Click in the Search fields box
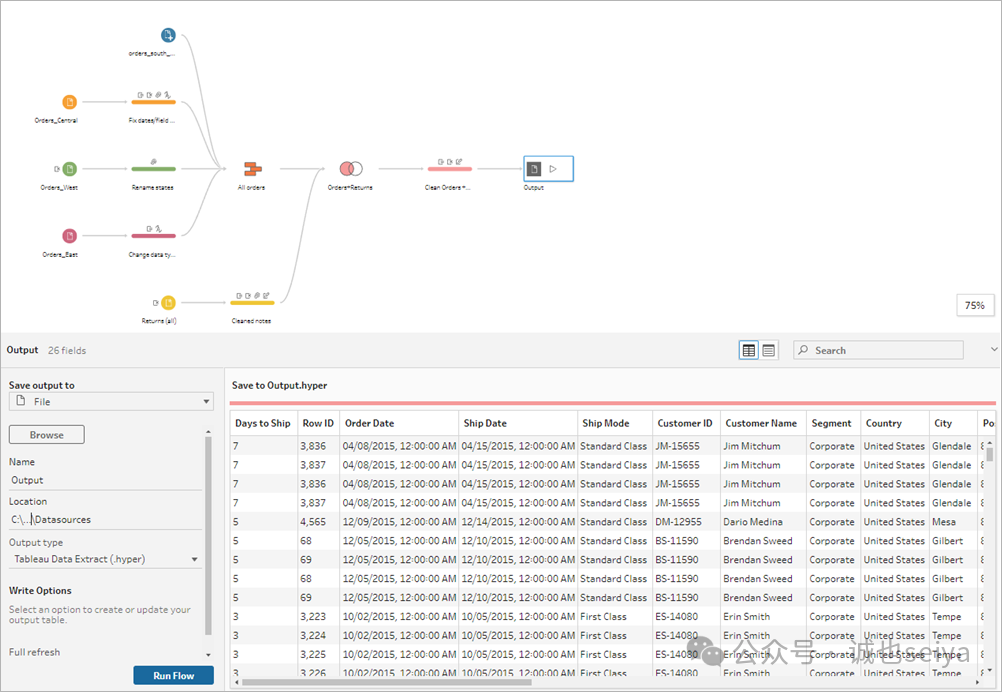The image size is (1002, 692). (878, 350)
